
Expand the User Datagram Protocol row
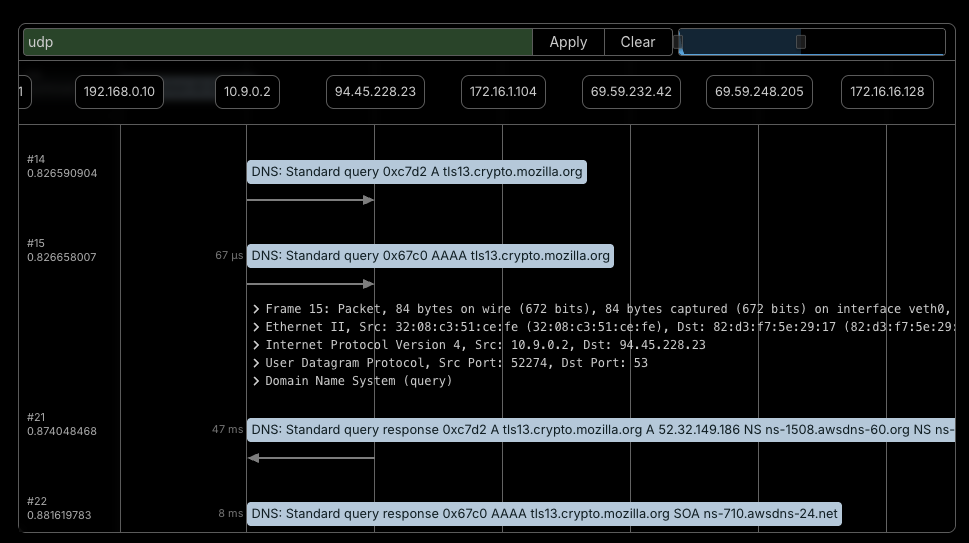point(257,363)
